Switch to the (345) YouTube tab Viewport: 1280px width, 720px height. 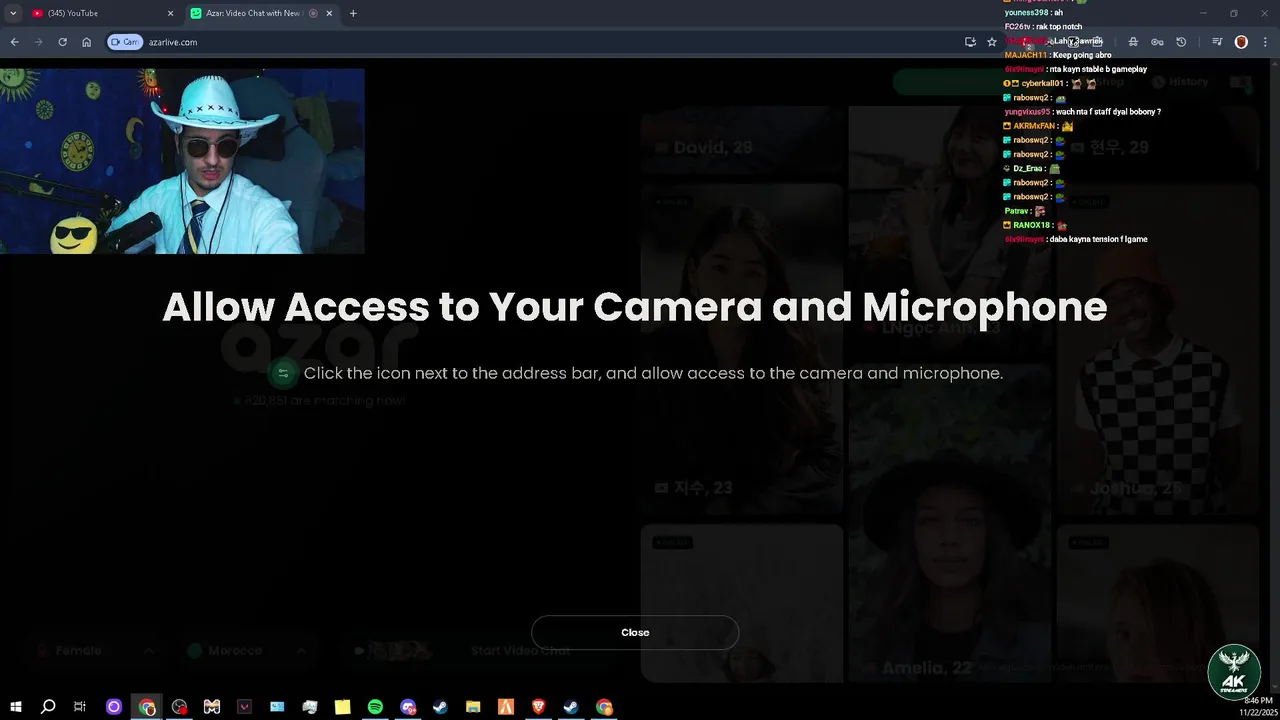coord(103,13)
